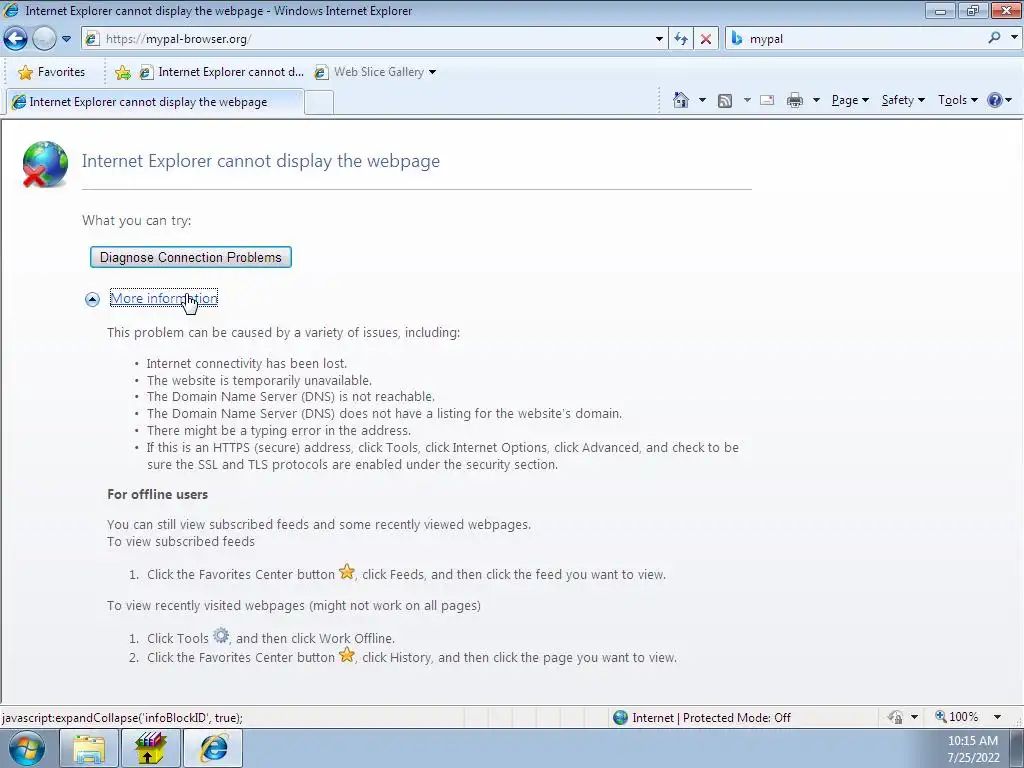
Task: Open the Windows Start orb
Action: [x=27, y=748]
